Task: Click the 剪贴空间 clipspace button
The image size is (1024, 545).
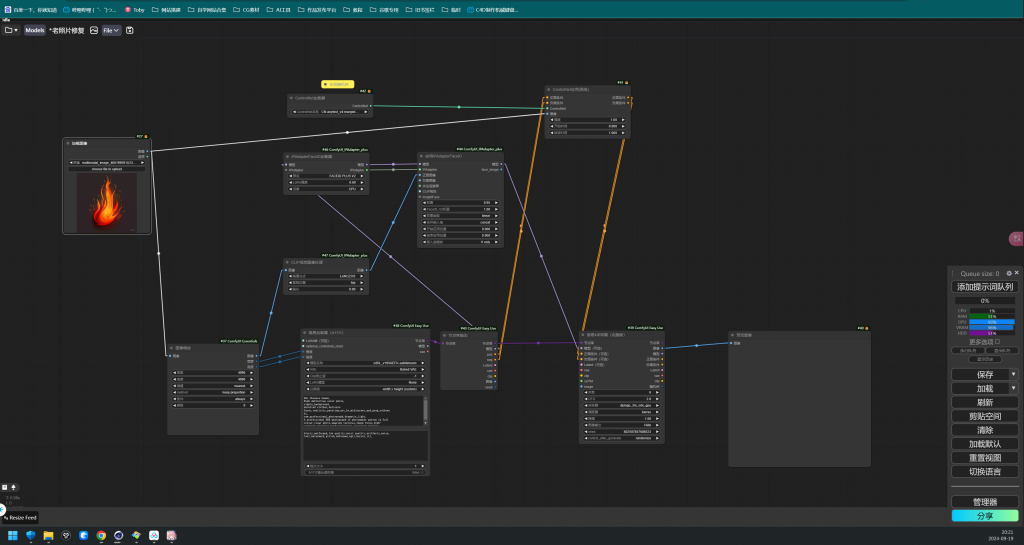Action: click(x=984, y=416)
